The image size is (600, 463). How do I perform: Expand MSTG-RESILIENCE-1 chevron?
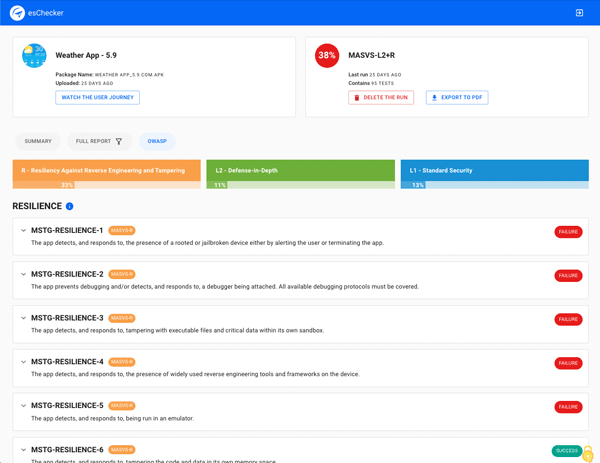click(23, 230)
